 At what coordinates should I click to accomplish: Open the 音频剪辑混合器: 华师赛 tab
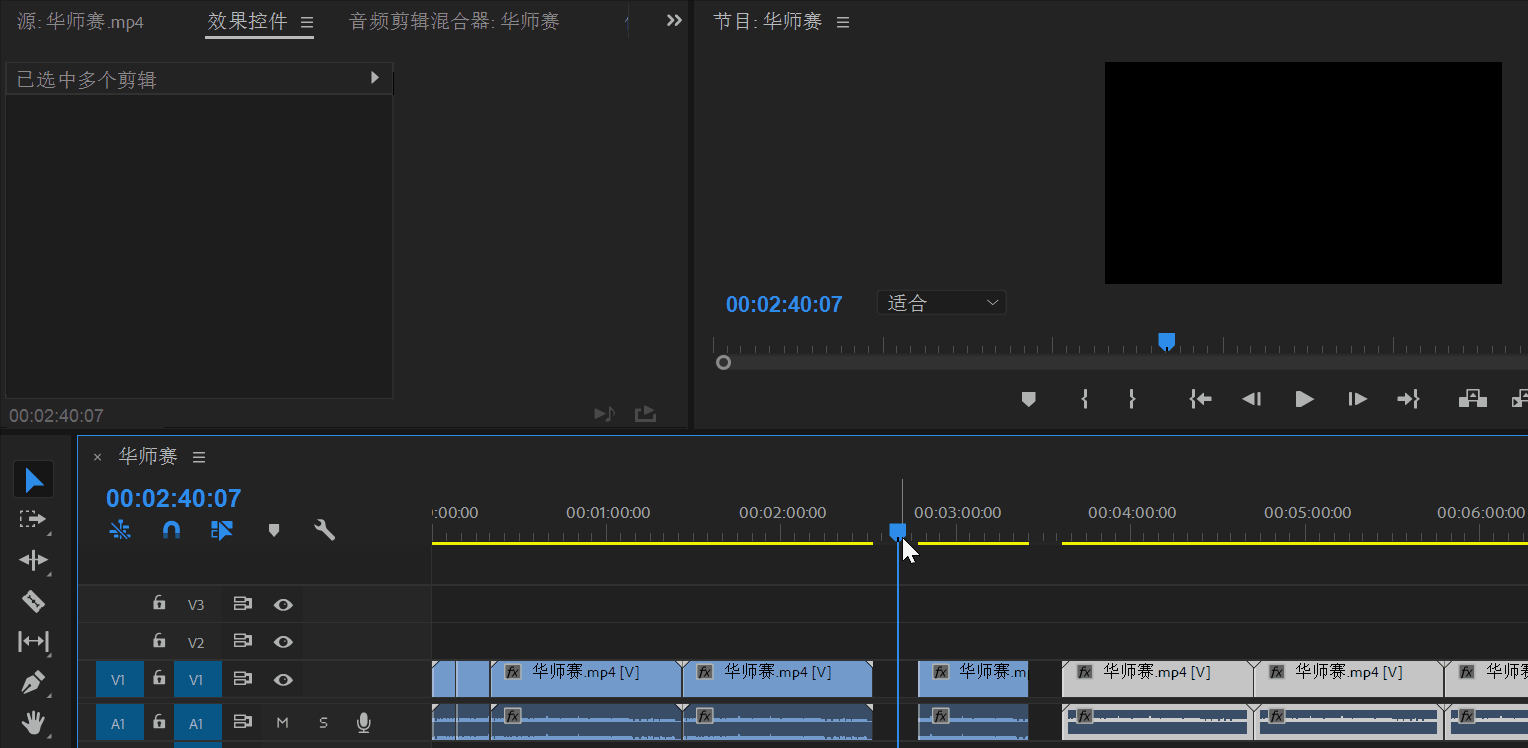[x=454, y=21]
